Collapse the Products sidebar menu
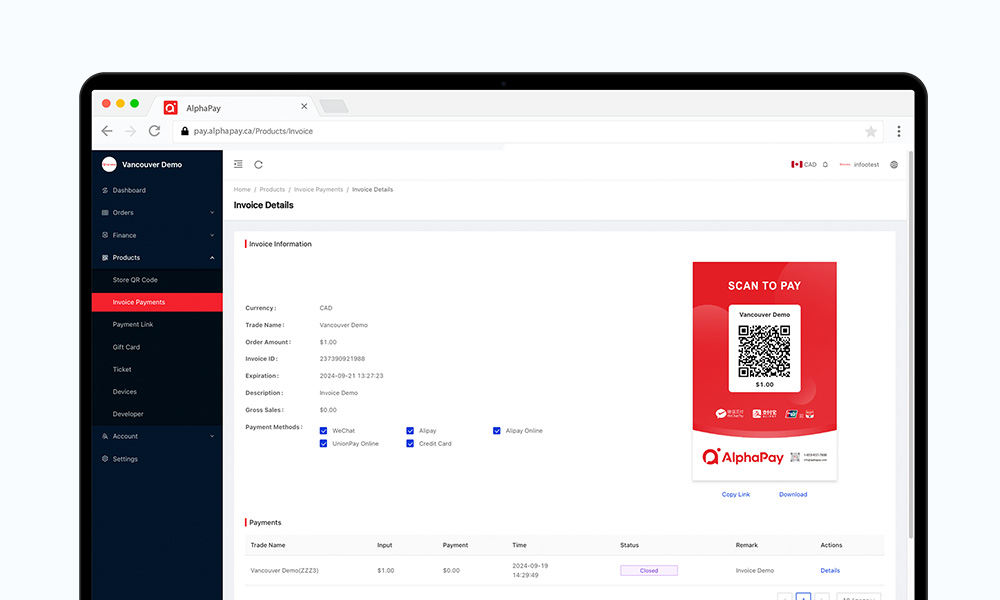 [157, 258]
